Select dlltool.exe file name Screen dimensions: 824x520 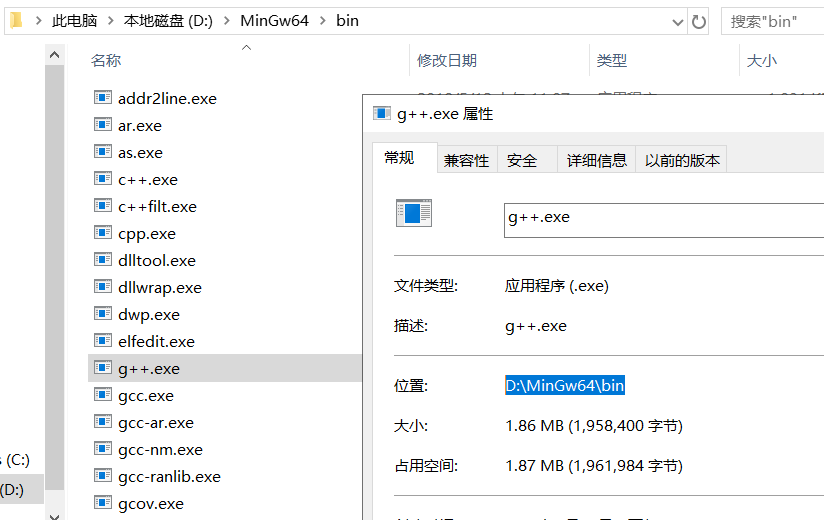157,261
